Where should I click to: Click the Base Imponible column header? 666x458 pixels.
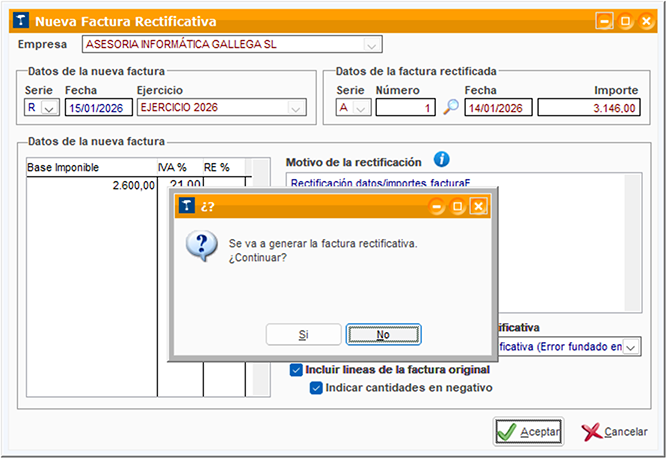tap(92, 167)
